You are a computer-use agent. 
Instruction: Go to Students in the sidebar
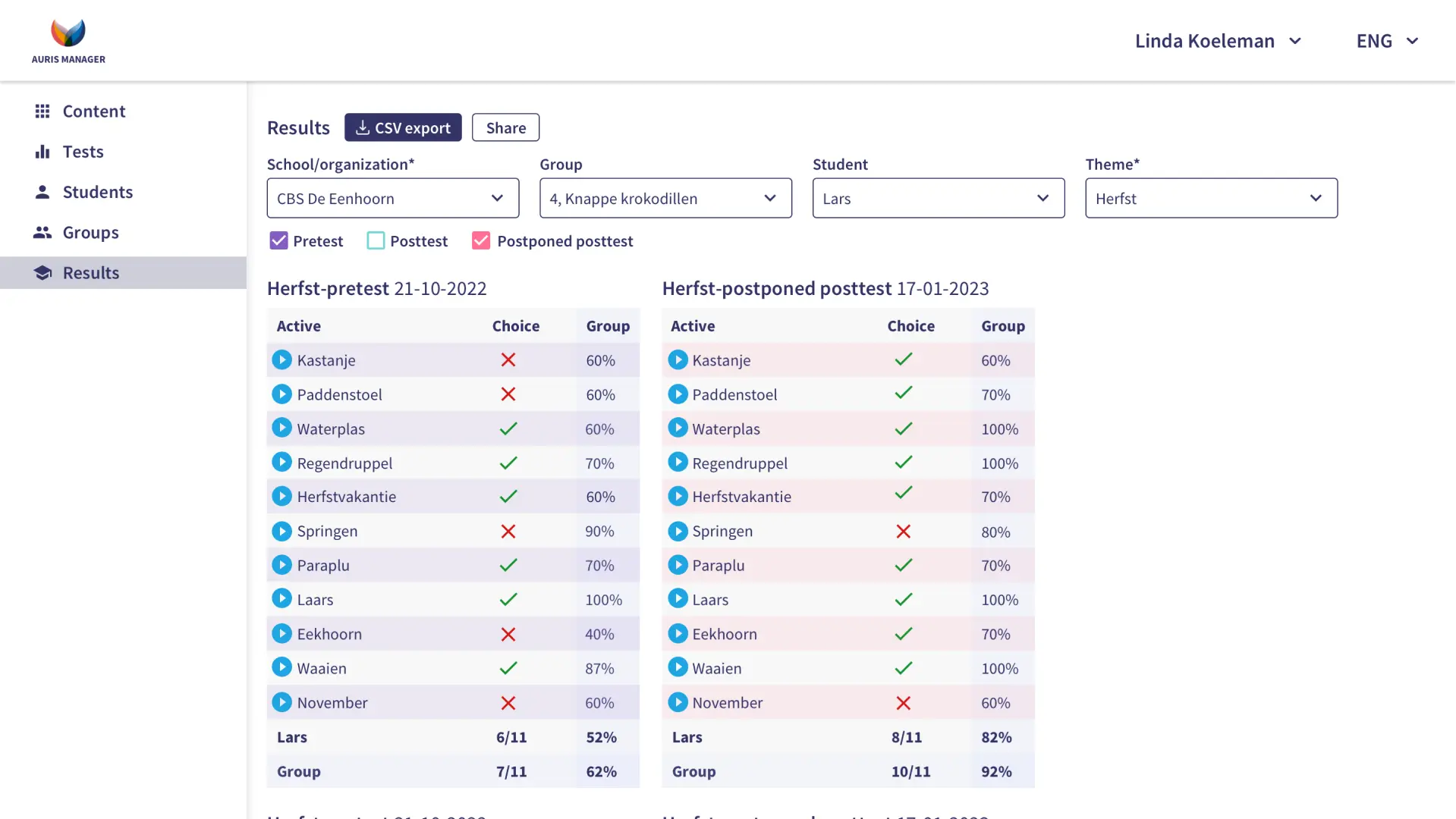(x=97, y=192)
